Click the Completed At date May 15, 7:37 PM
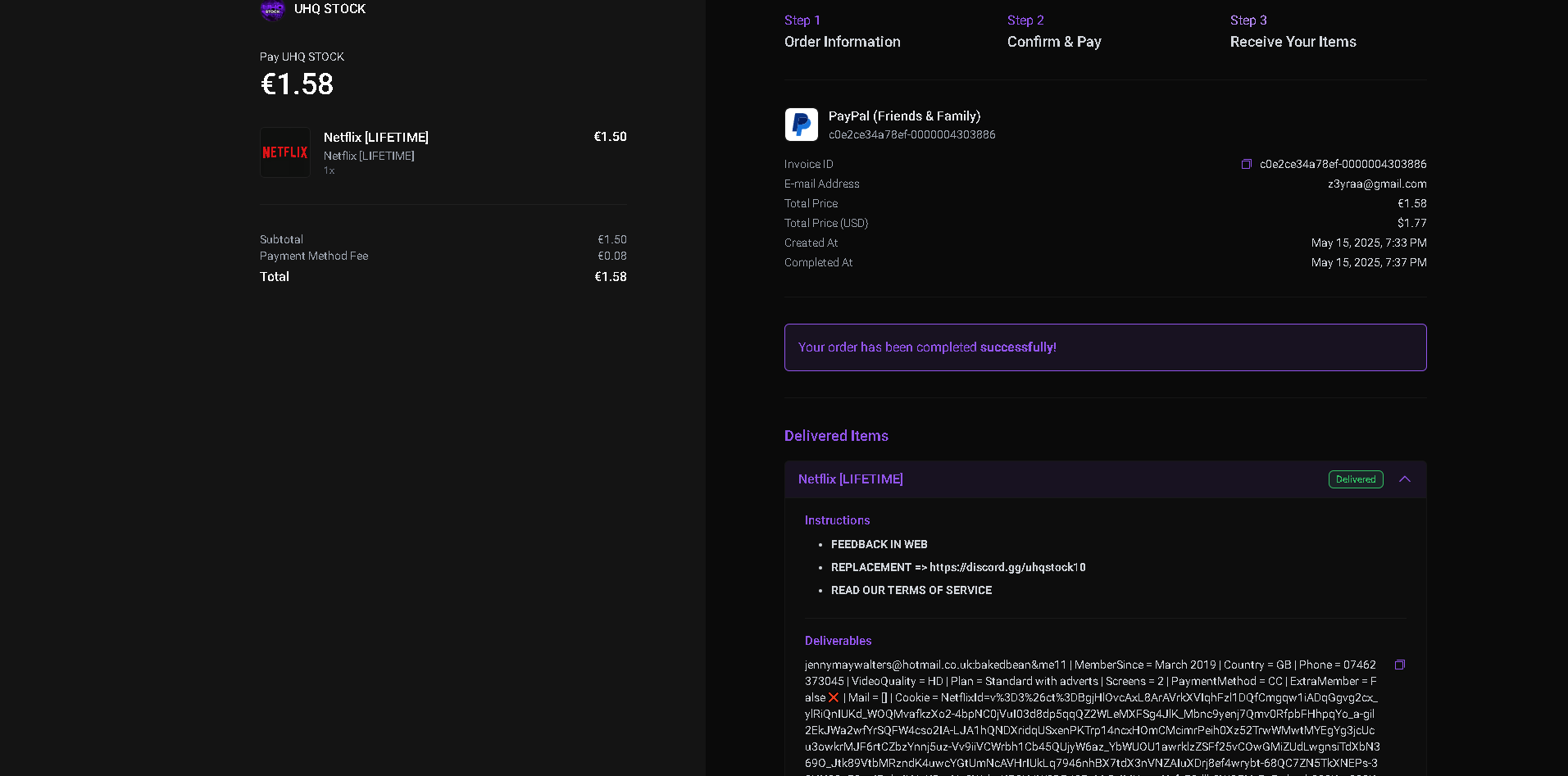1568x776 pixels. click(x=1369, y=262)
